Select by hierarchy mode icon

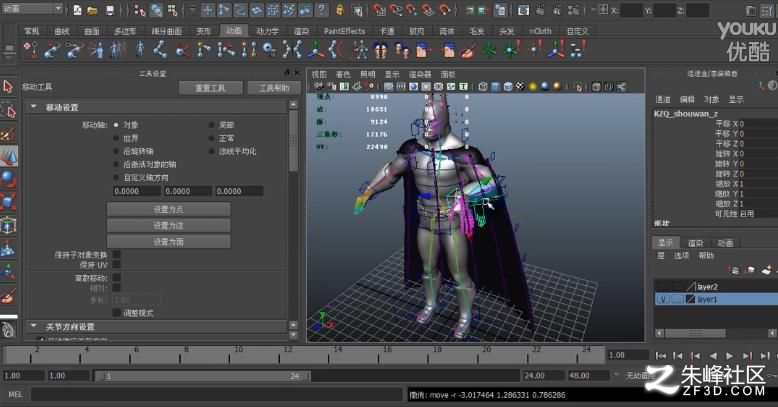(x=140, y=9)
